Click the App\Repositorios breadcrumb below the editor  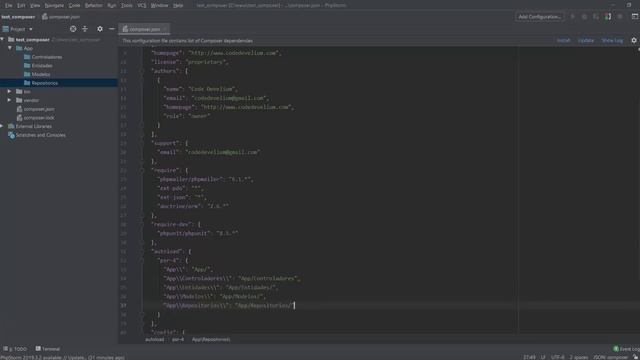(211, 339)
